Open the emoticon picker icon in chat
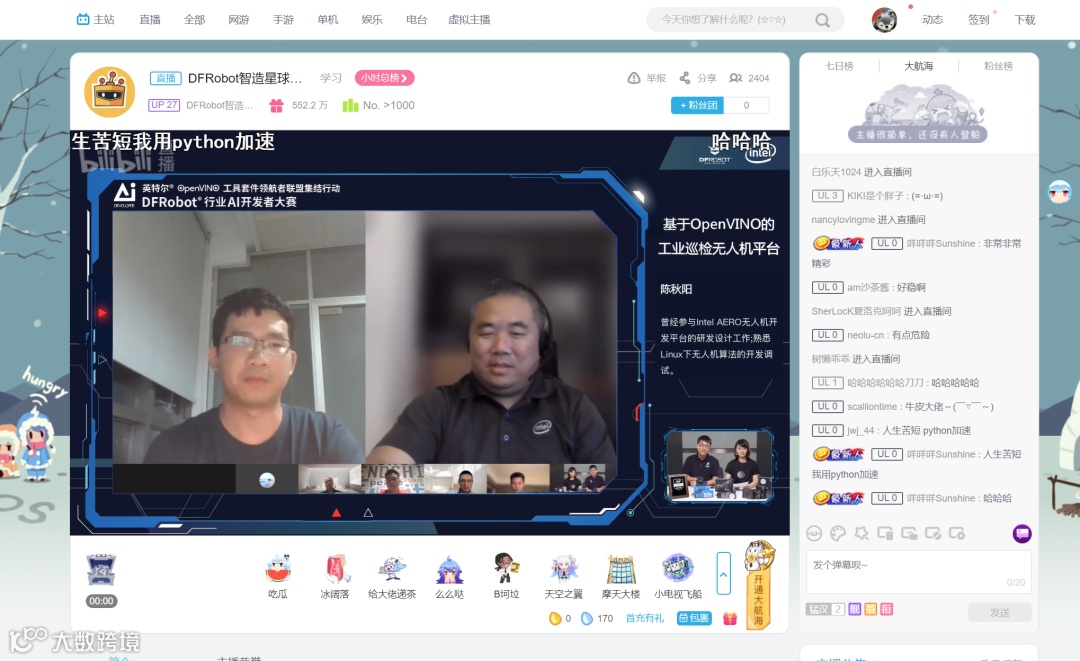1080x661 pixels. (814, 533)
